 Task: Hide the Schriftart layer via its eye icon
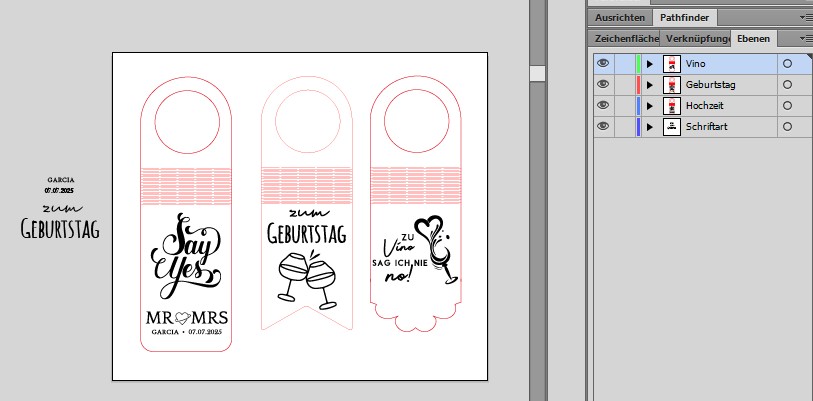pyautogui.click(x=603, y=126)
